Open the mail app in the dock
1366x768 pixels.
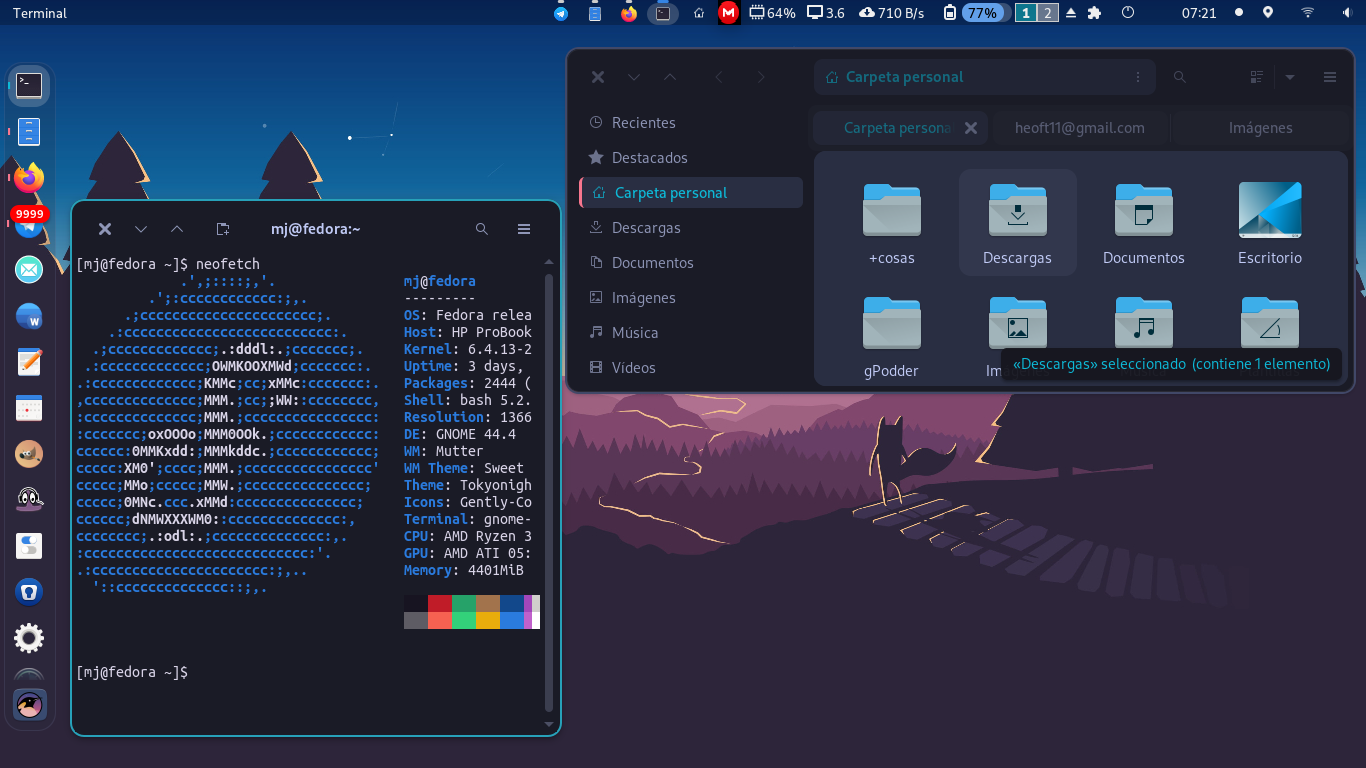[29, 269]
